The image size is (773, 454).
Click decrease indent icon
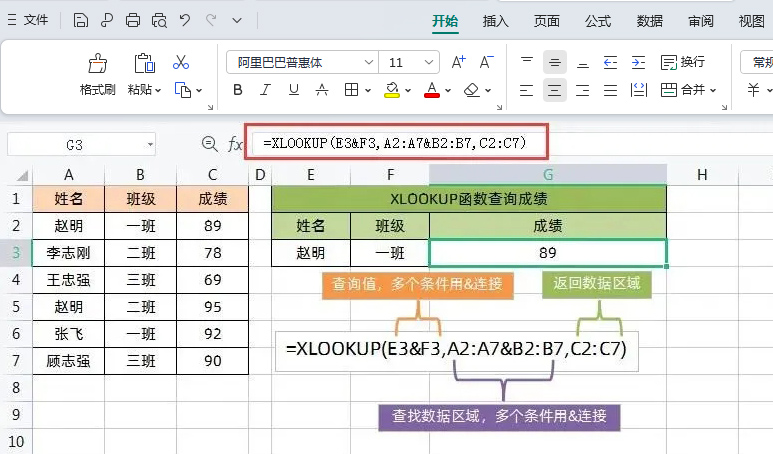point(610,62)
